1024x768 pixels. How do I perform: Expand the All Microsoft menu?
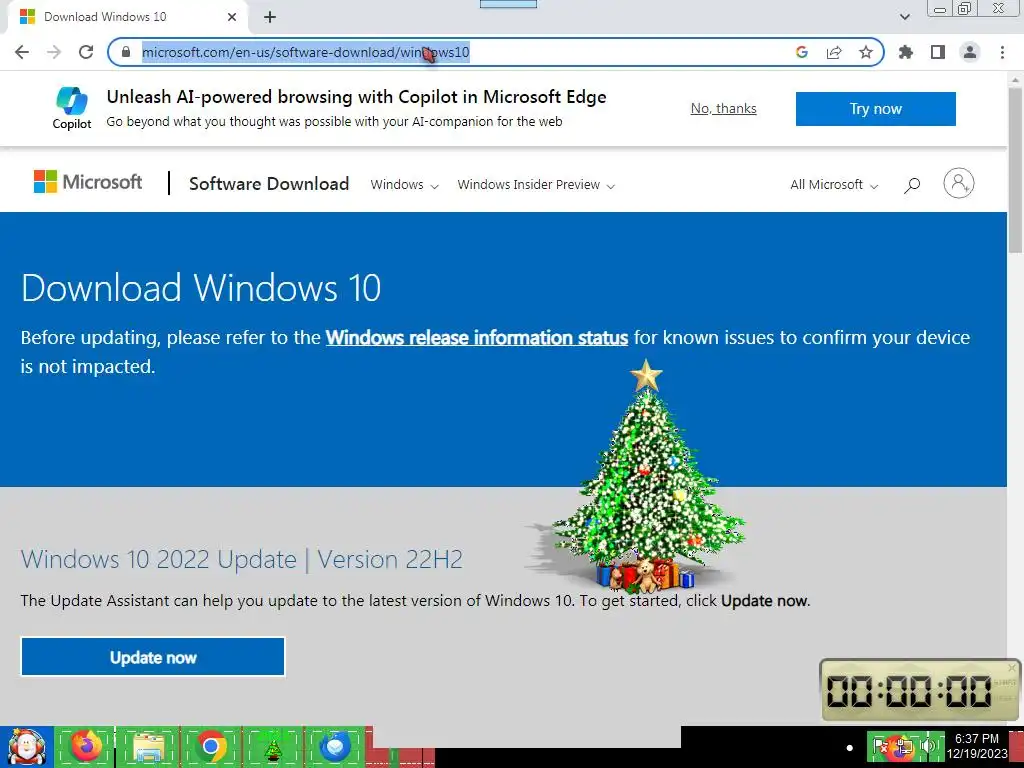(x=834, y=185)
